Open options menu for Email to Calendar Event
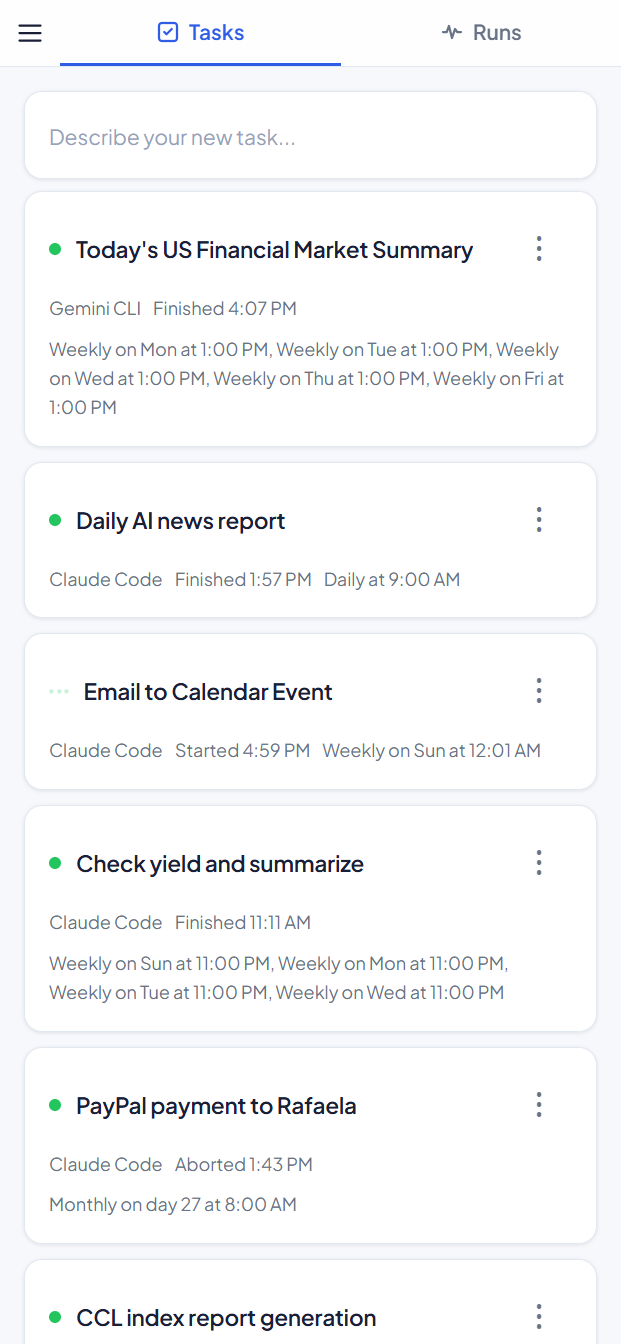 pyautogui.click(x=538, y=690)
